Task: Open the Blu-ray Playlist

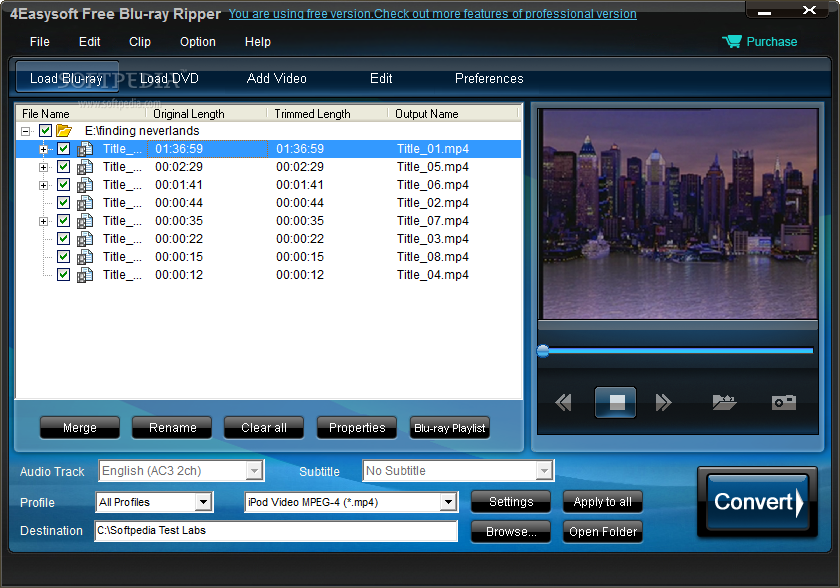Action: (x=449, y=428)
